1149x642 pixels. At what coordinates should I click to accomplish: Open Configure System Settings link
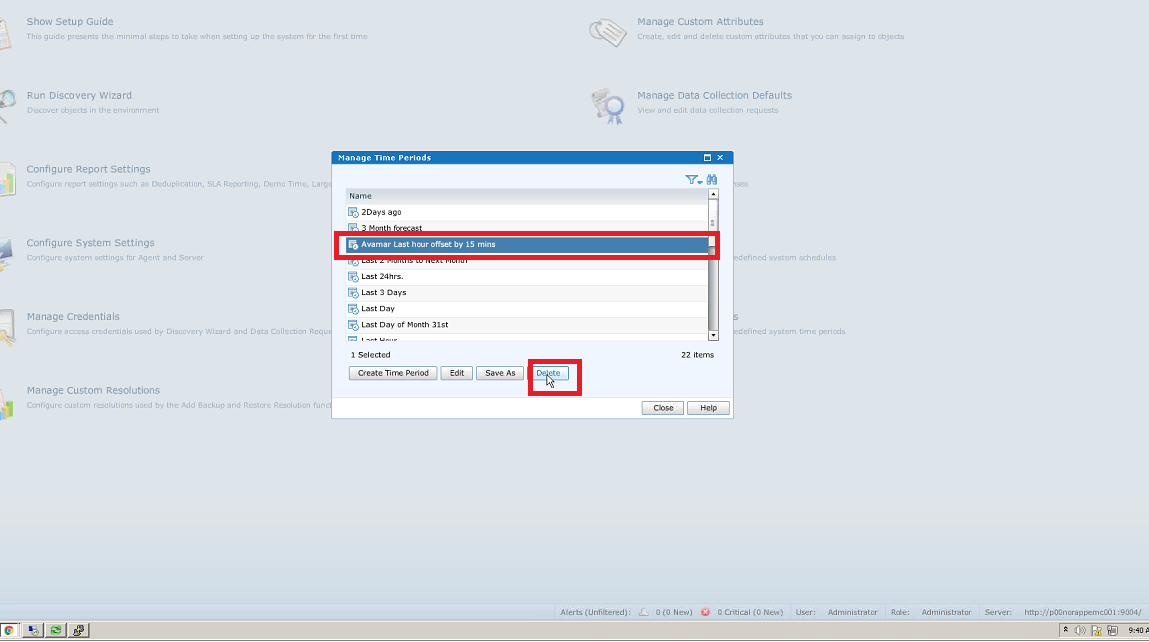[90, 243]
